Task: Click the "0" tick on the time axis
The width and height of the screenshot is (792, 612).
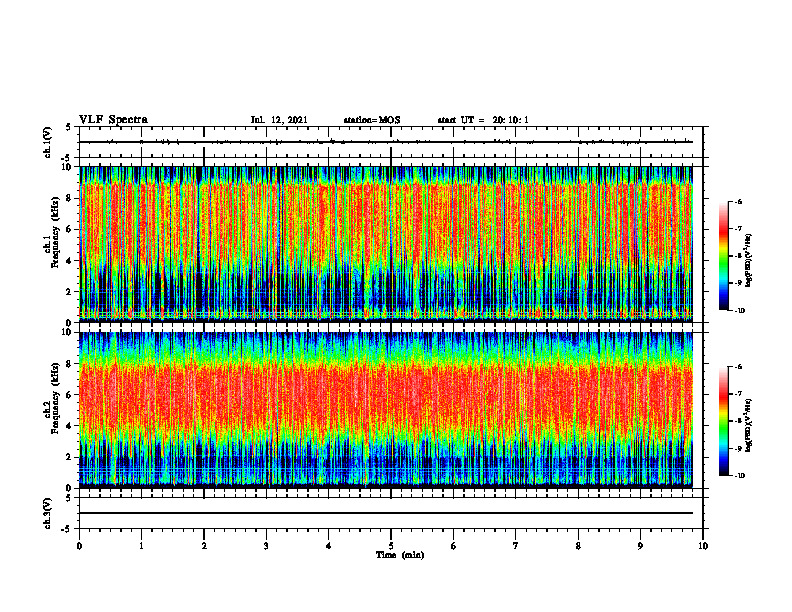Action: 79,546
